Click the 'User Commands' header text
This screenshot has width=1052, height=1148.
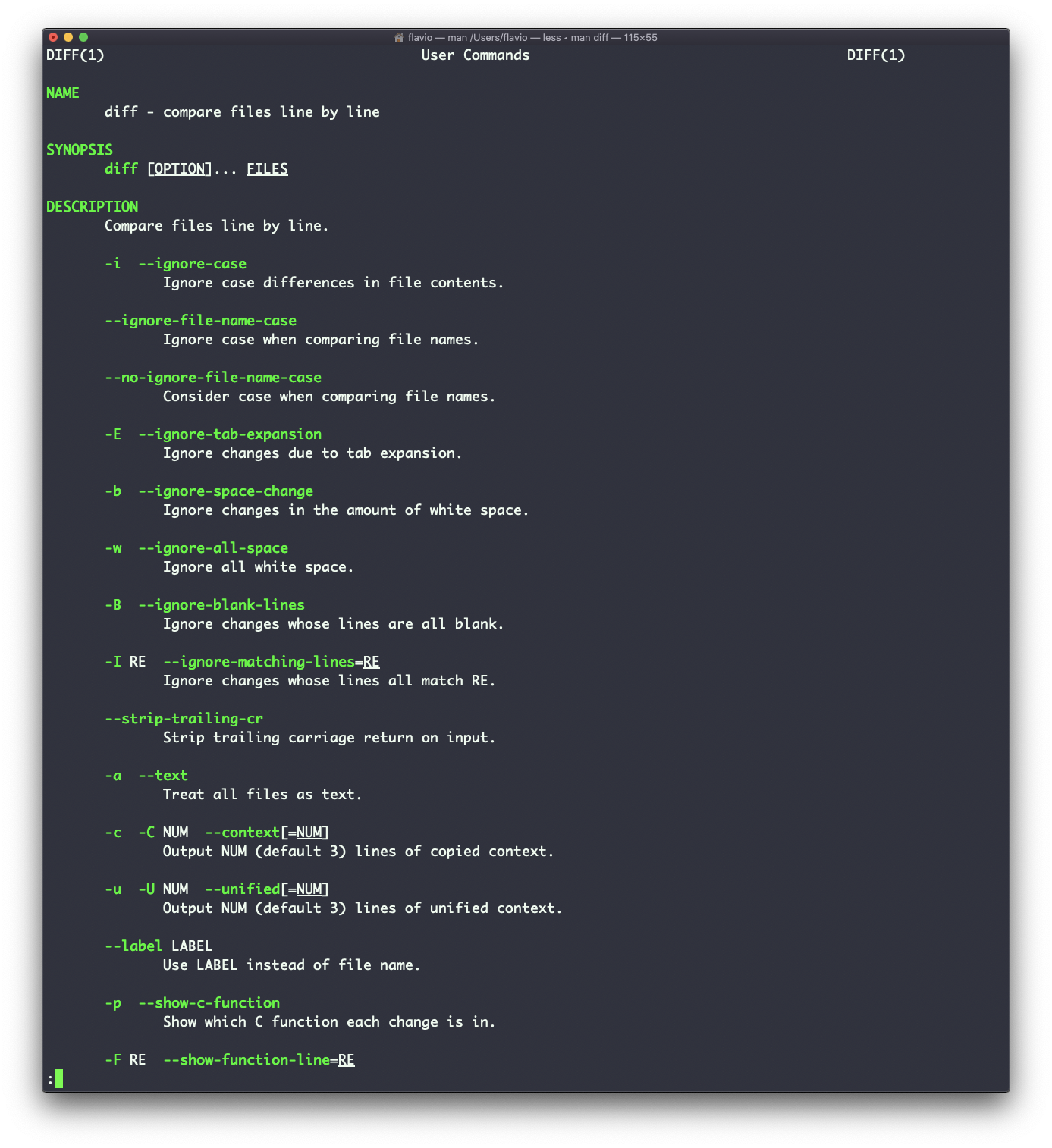tap(476, 55)
